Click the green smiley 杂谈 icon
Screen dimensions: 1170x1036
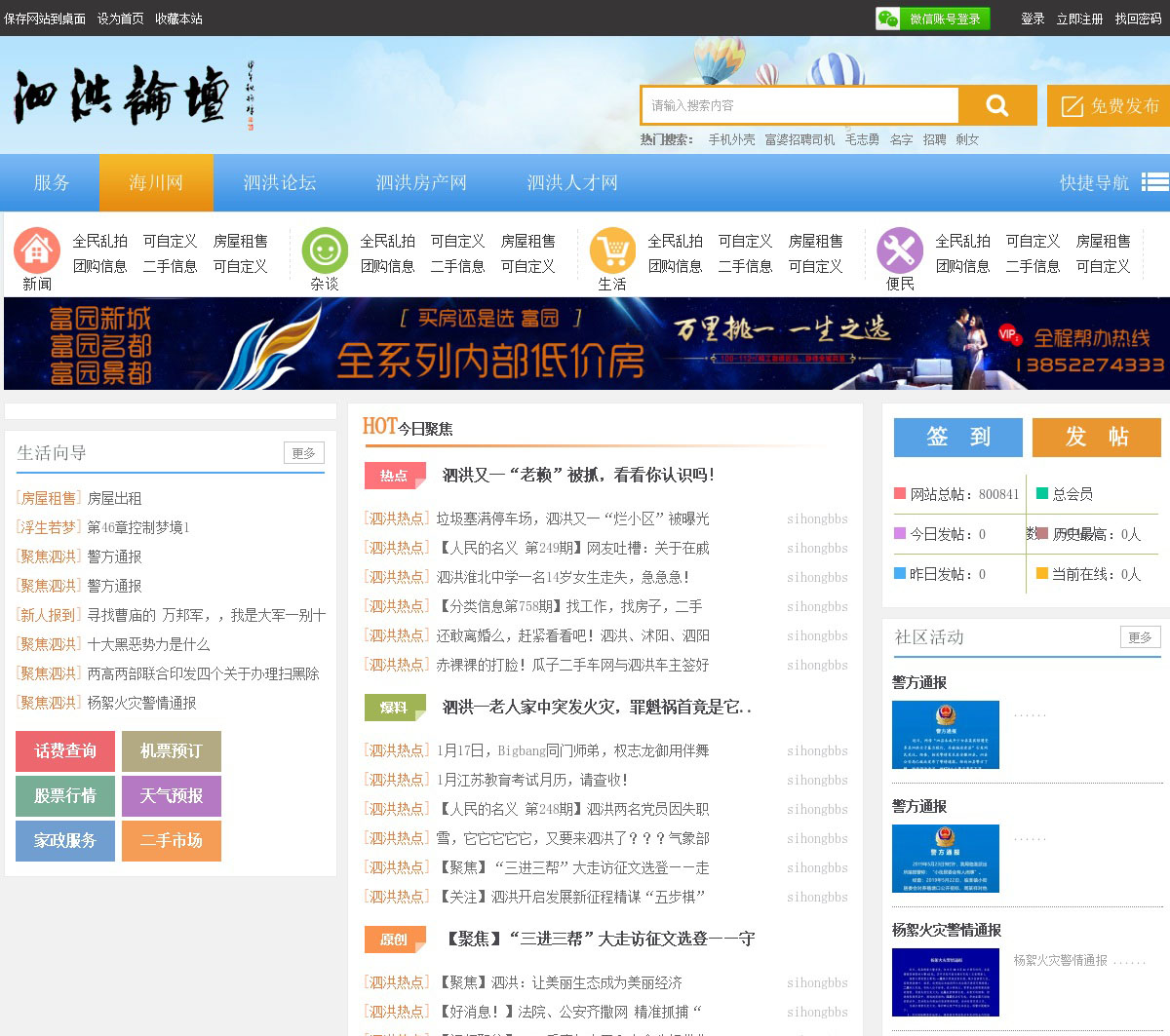coord(325,250)
